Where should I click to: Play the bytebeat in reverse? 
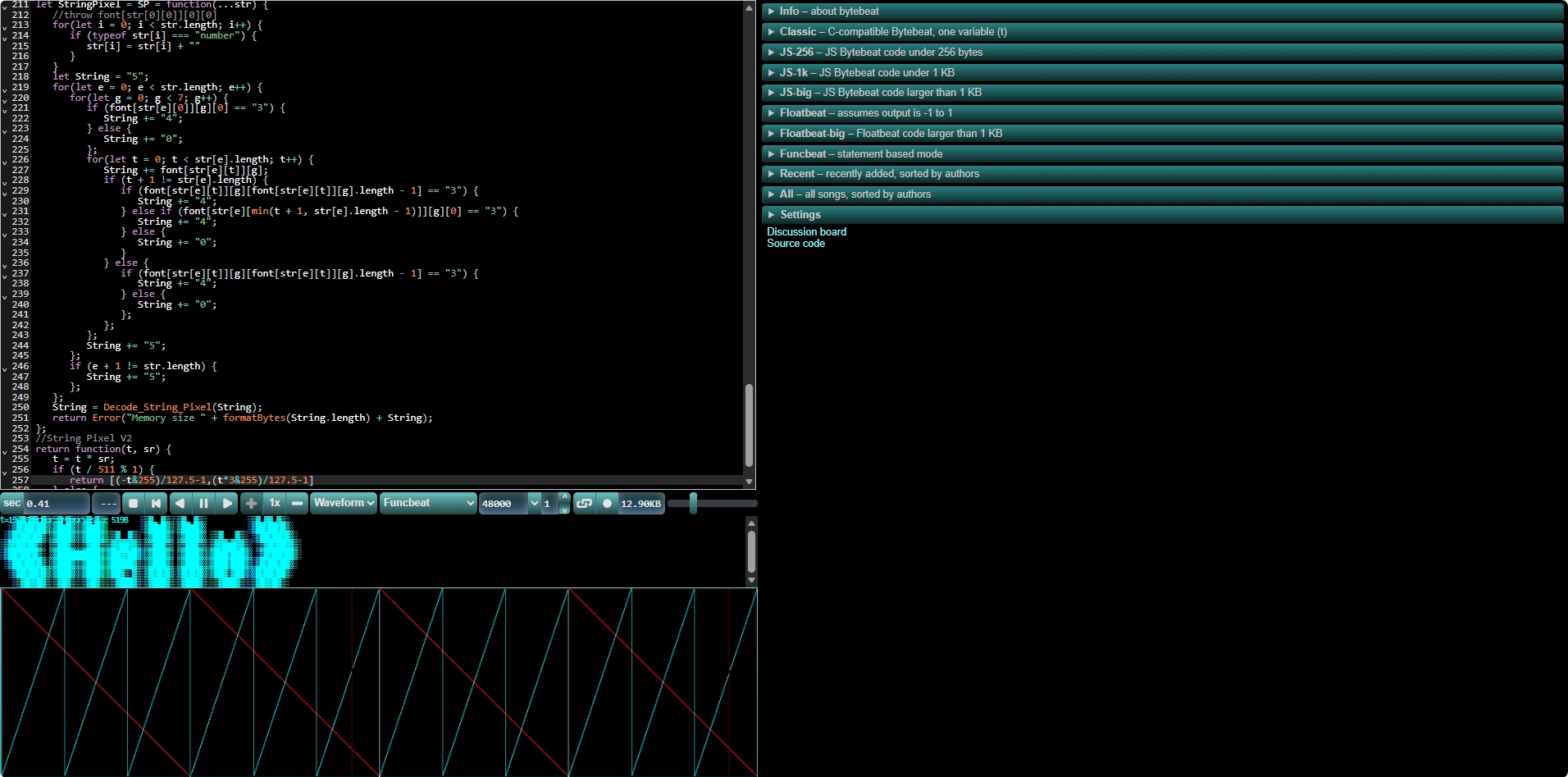(180, 504)
